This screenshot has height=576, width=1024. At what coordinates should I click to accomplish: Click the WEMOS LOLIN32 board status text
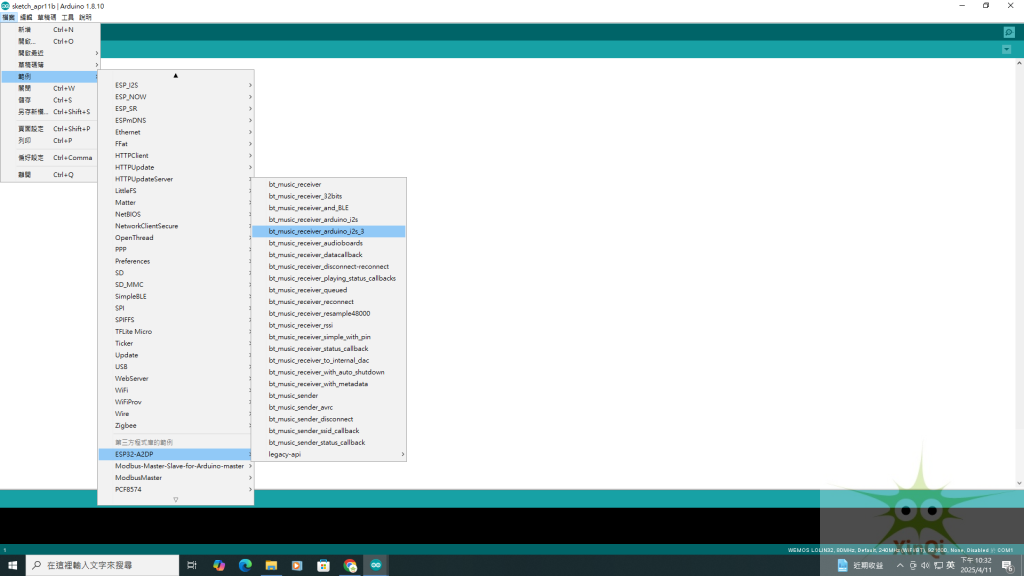901,550
